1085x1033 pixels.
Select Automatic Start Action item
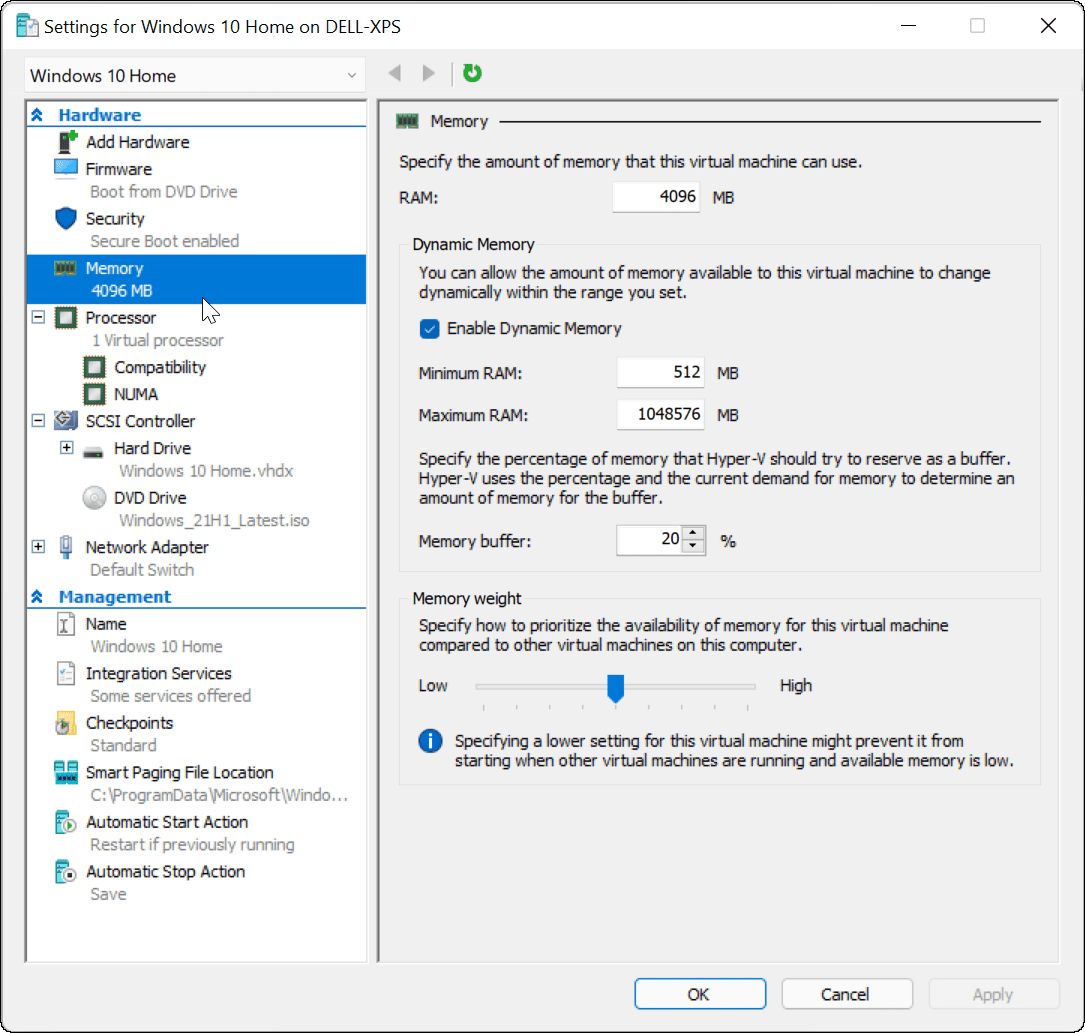click(167, 822)
